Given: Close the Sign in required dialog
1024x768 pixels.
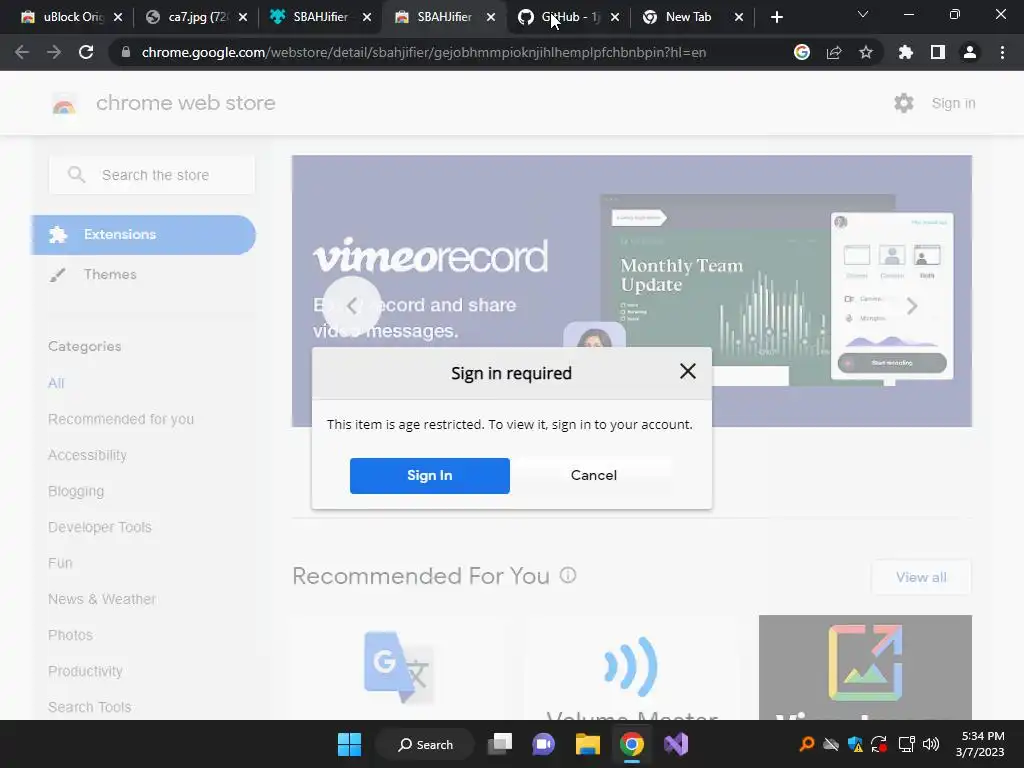Looking at the screenshot, I should tap(687, 372).
